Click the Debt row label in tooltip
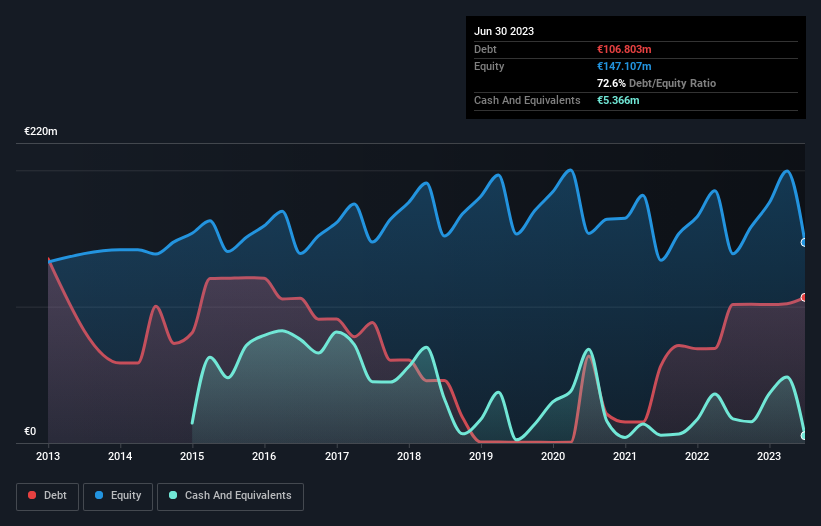The width and height of the screenshot is (821, 526). [485, 49]
